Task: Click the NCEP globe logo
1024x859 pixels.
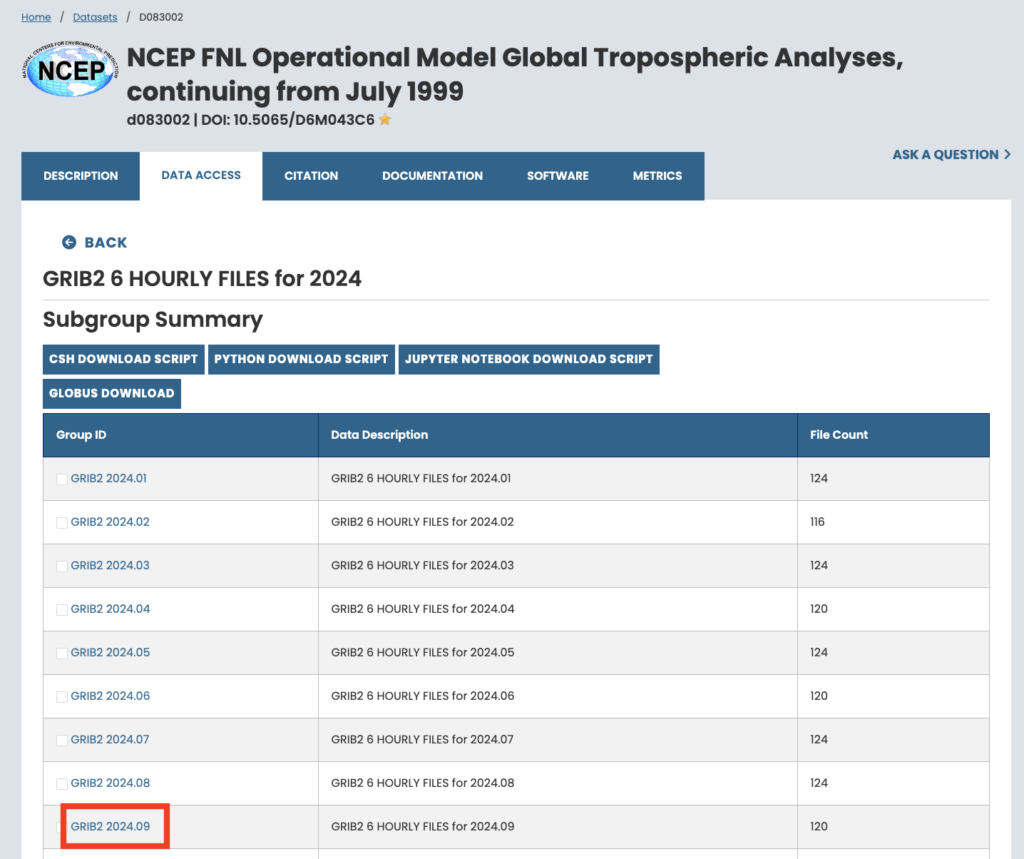Action: click(x=71, y=69)
